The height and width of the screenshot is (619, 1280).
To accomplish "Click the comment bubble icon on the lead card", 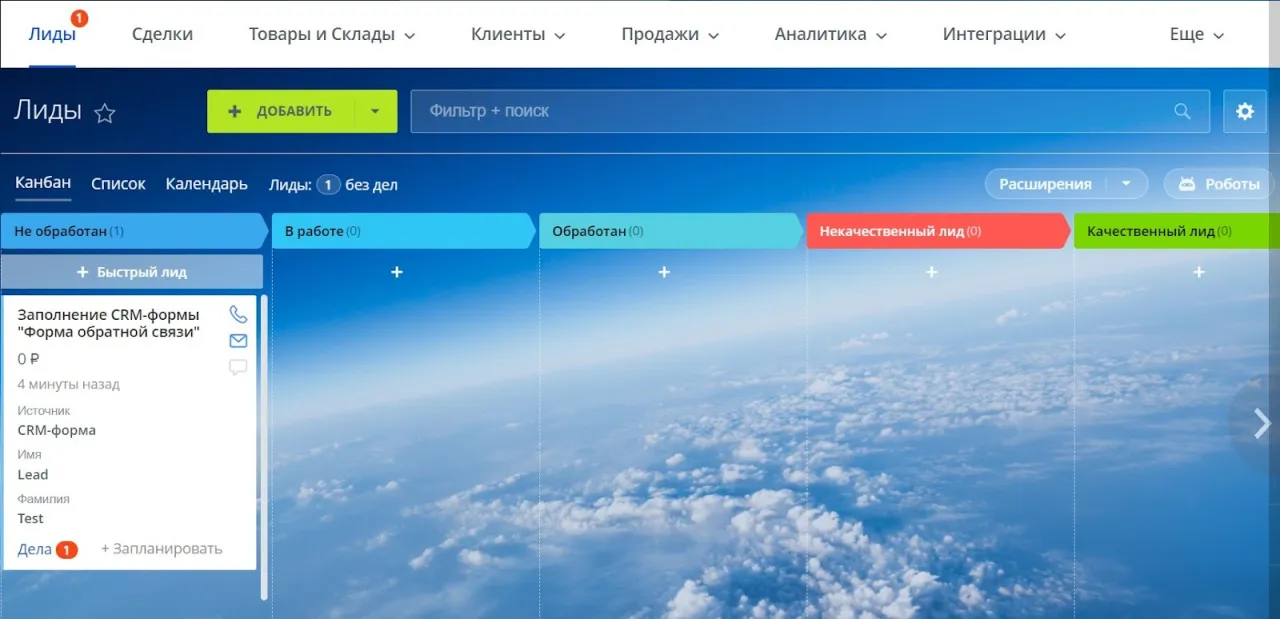I will [238, 366].
